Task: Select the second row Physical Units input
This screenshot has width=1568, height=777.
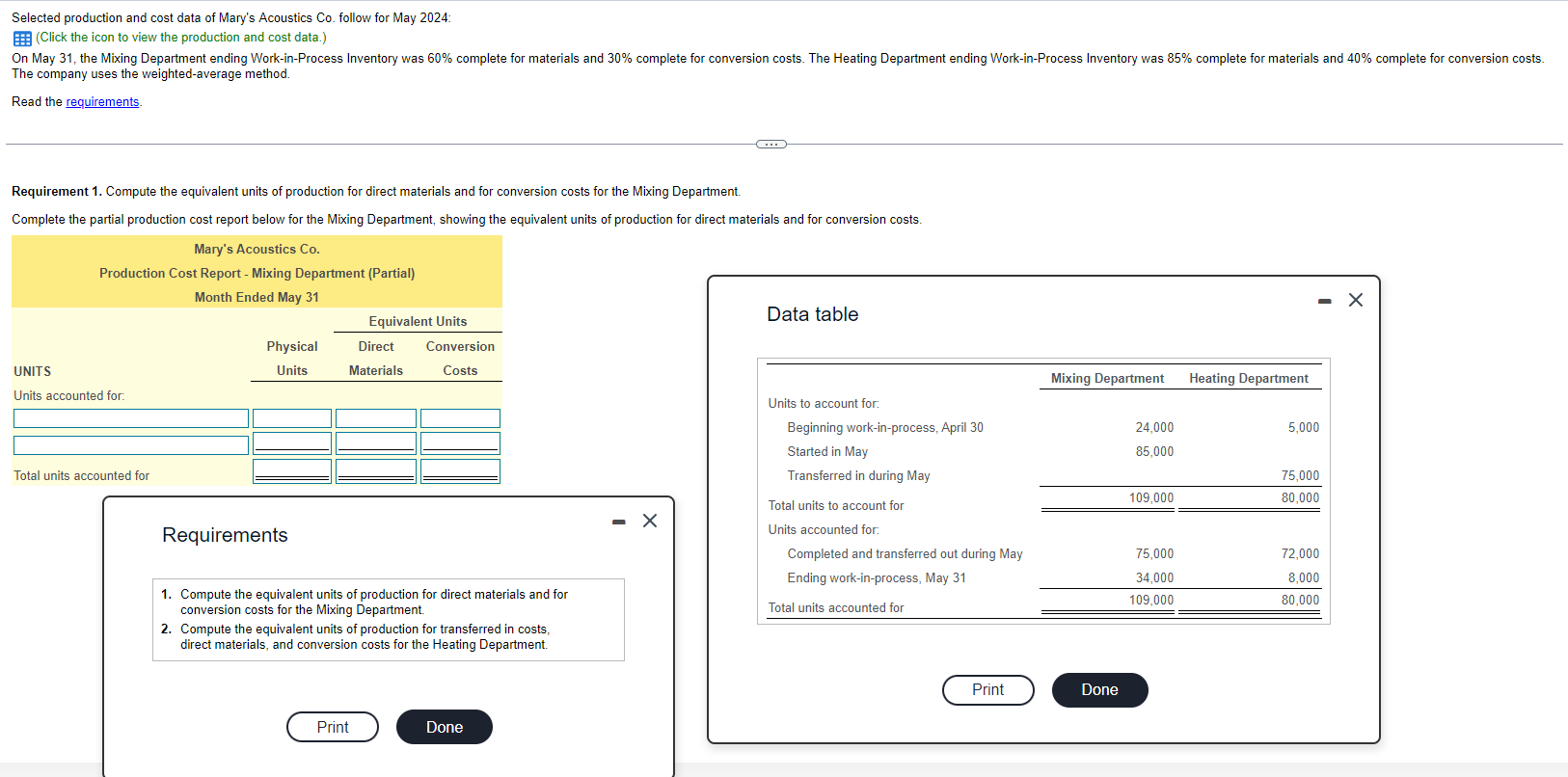Action: coord(292,443)
